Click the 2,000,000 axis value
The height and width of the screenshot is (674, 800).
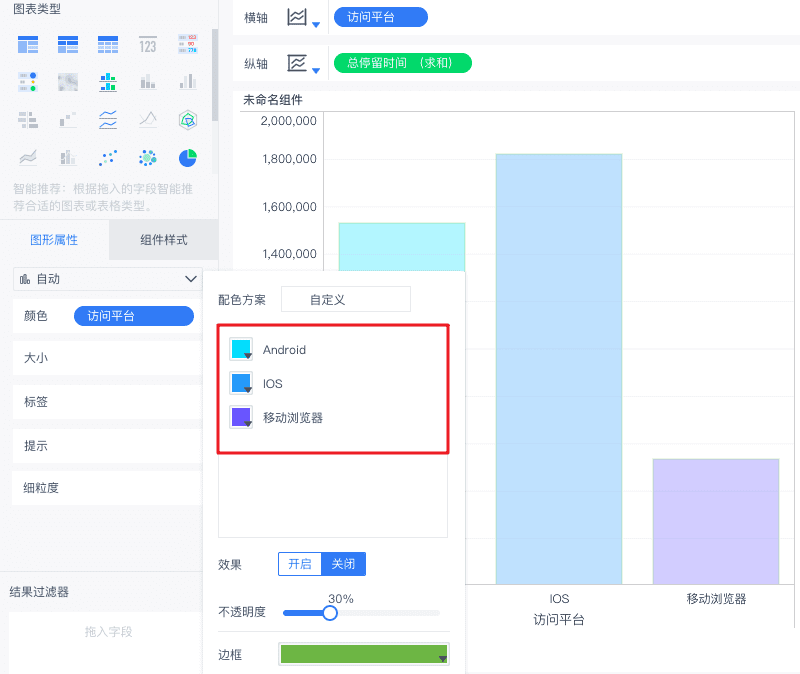288,121
